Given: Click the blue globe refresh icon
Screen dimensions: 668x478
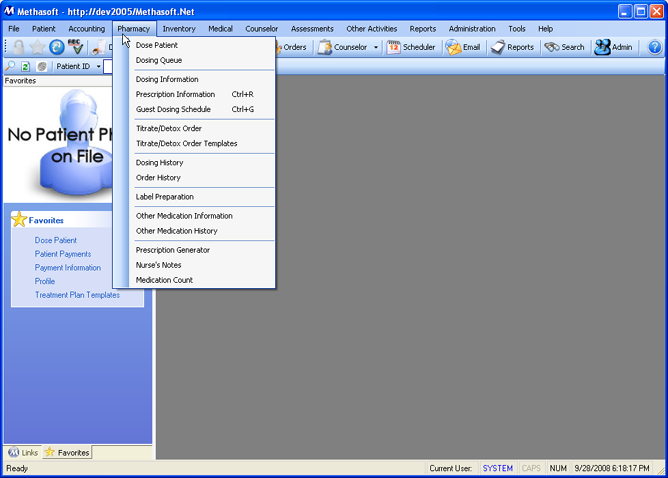Looking at the screenshot, I should [x=56, y=47].
